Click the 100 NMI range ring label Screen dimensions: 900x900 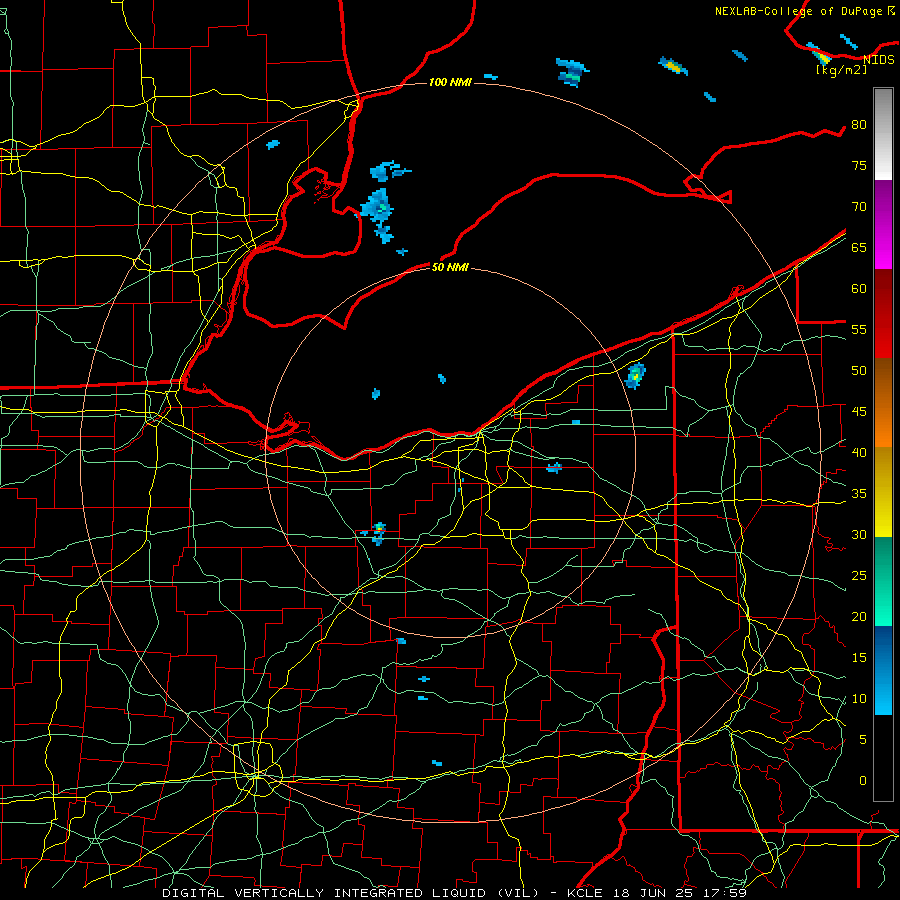[x=450, y=83]
